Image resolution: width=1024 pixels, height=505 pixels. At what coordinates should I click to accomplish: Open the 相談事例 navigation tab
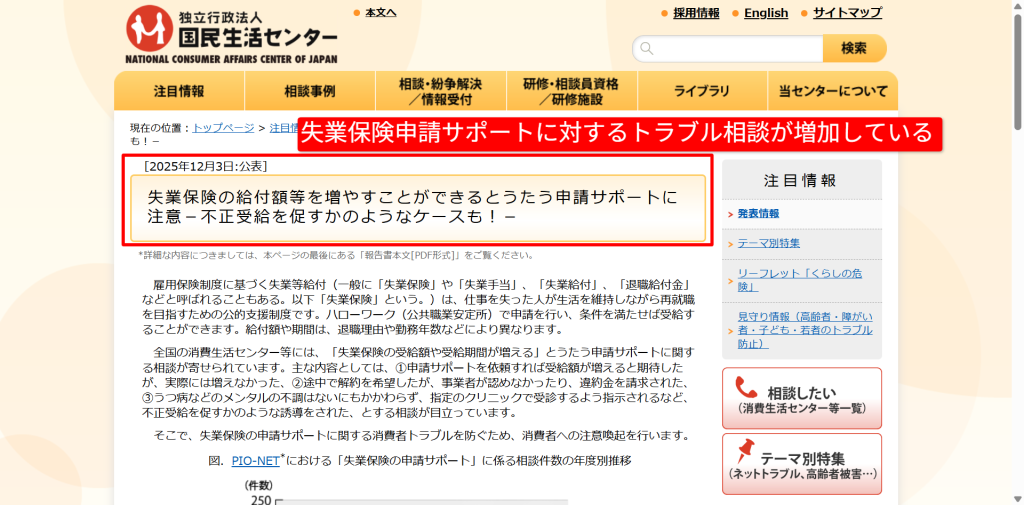(x=310, y=91)
